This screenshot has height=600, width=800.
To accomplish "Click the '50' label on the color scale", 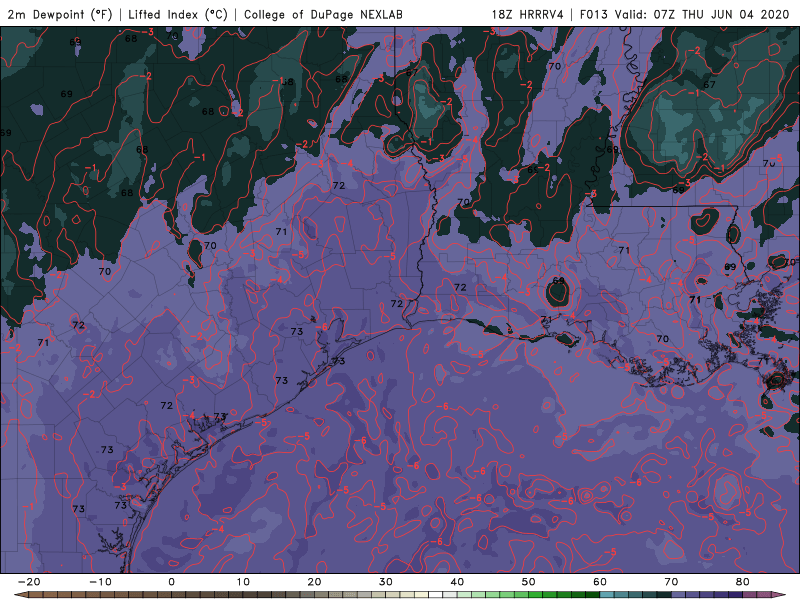I will click(x=529, y=582).
